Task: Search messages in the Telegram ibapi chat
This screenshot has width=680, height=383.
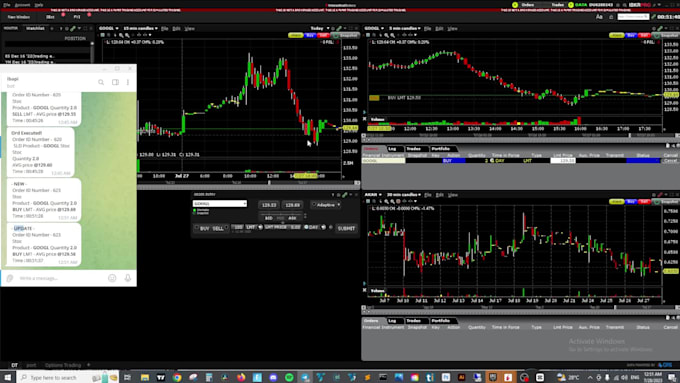Action: 101,82
